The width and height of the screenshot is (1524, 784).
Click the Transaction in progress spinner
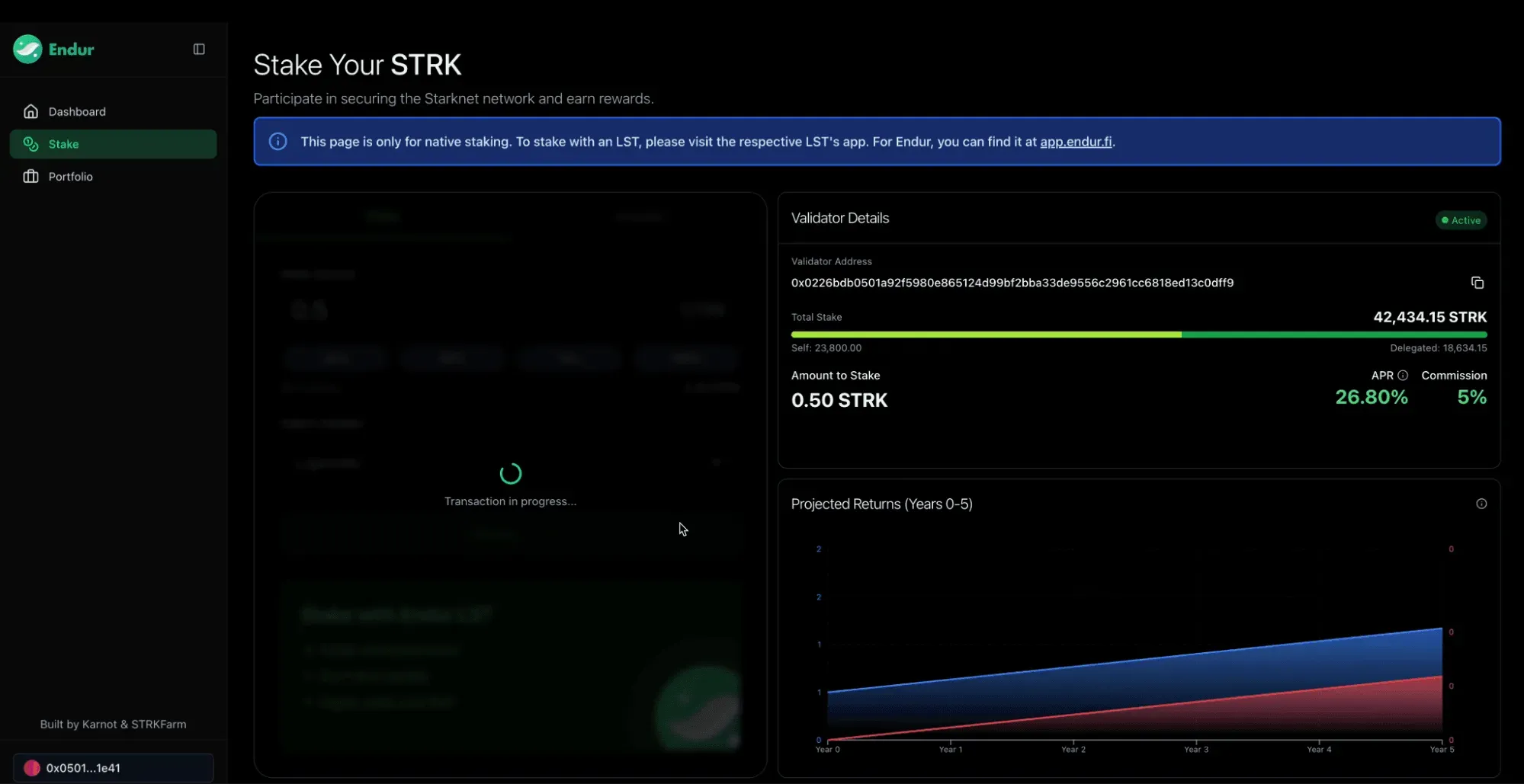[x=511, y=474]
